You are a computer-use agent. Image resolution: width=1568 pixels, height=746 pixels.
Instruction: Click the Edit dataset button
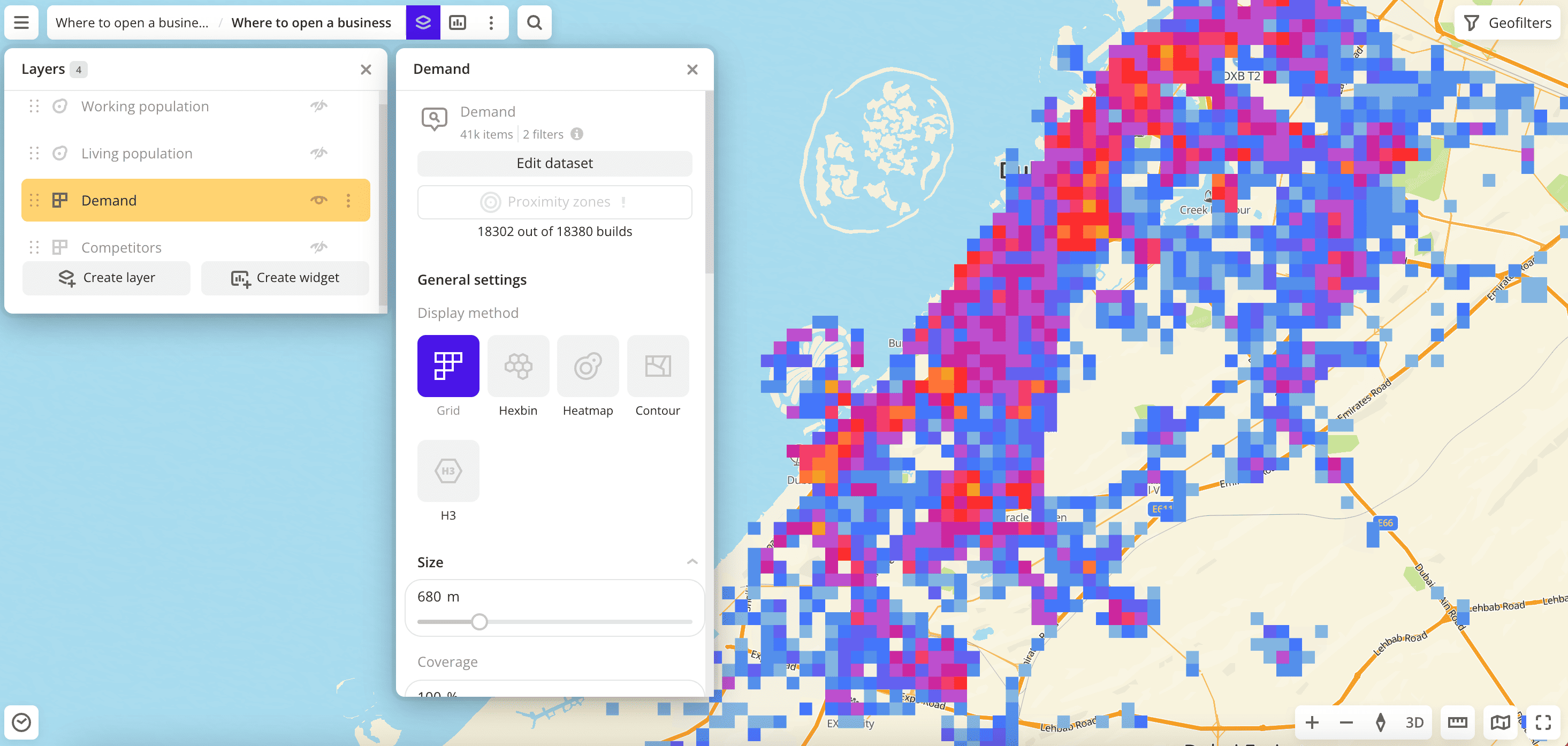tap(554, 163)
